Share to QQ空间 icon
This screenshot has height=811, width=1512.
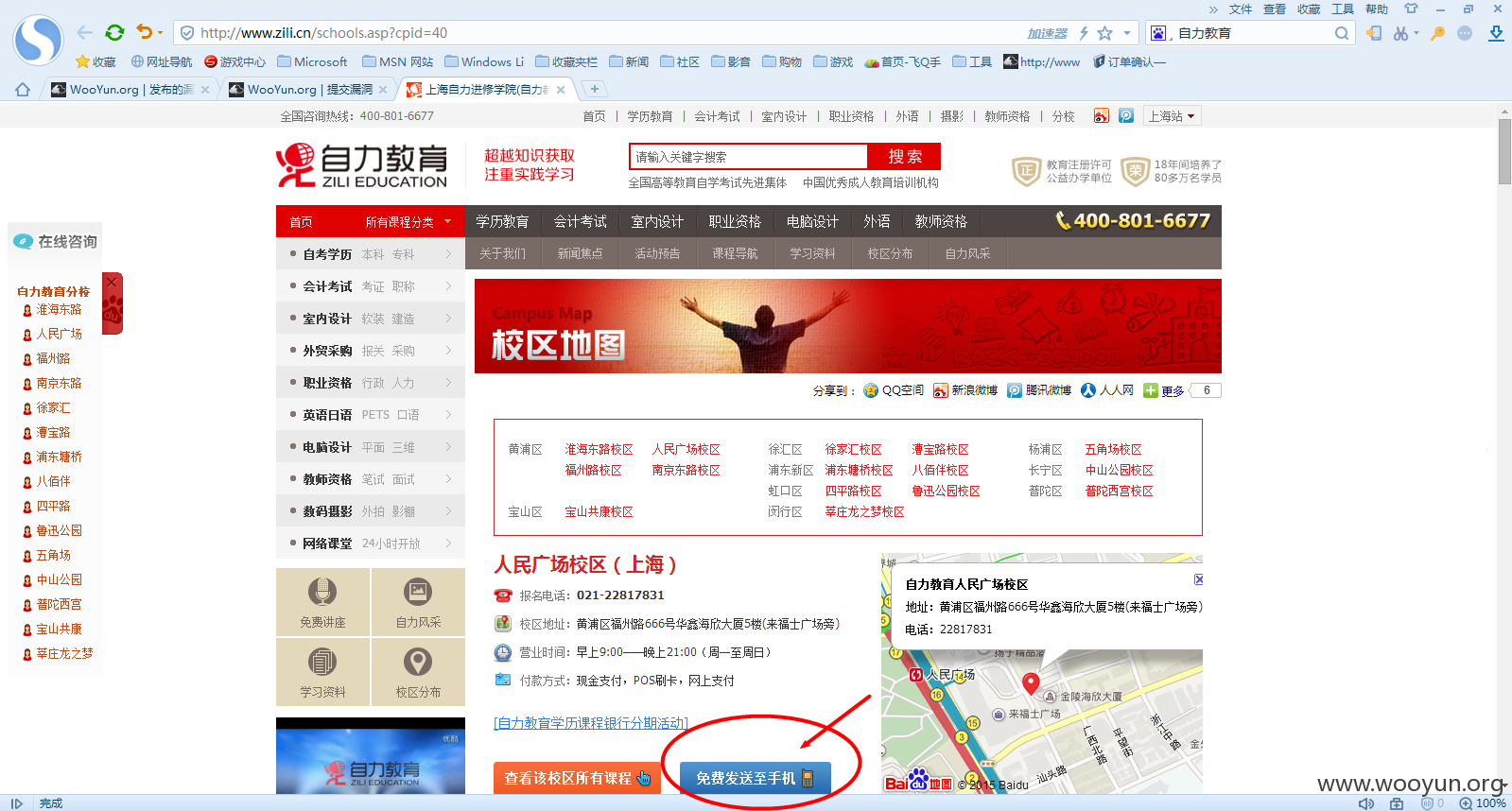(x=871, y=390)
